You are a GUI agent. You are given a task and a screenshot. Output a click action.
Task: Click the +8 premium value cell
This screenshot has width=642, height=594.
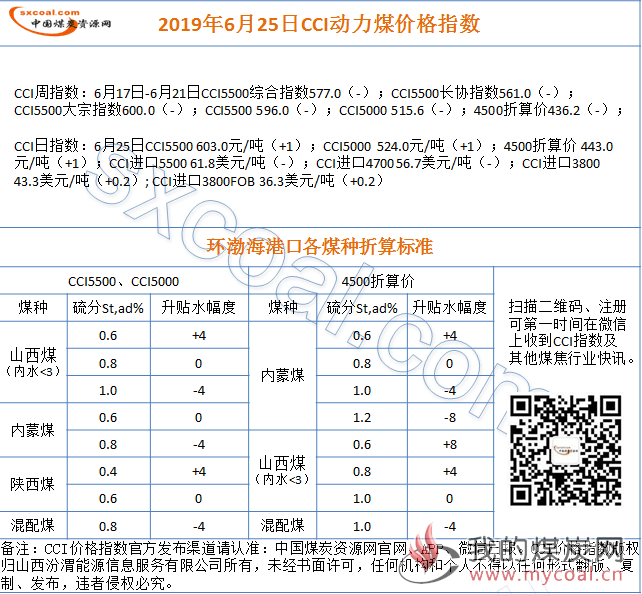coord(450,445)
